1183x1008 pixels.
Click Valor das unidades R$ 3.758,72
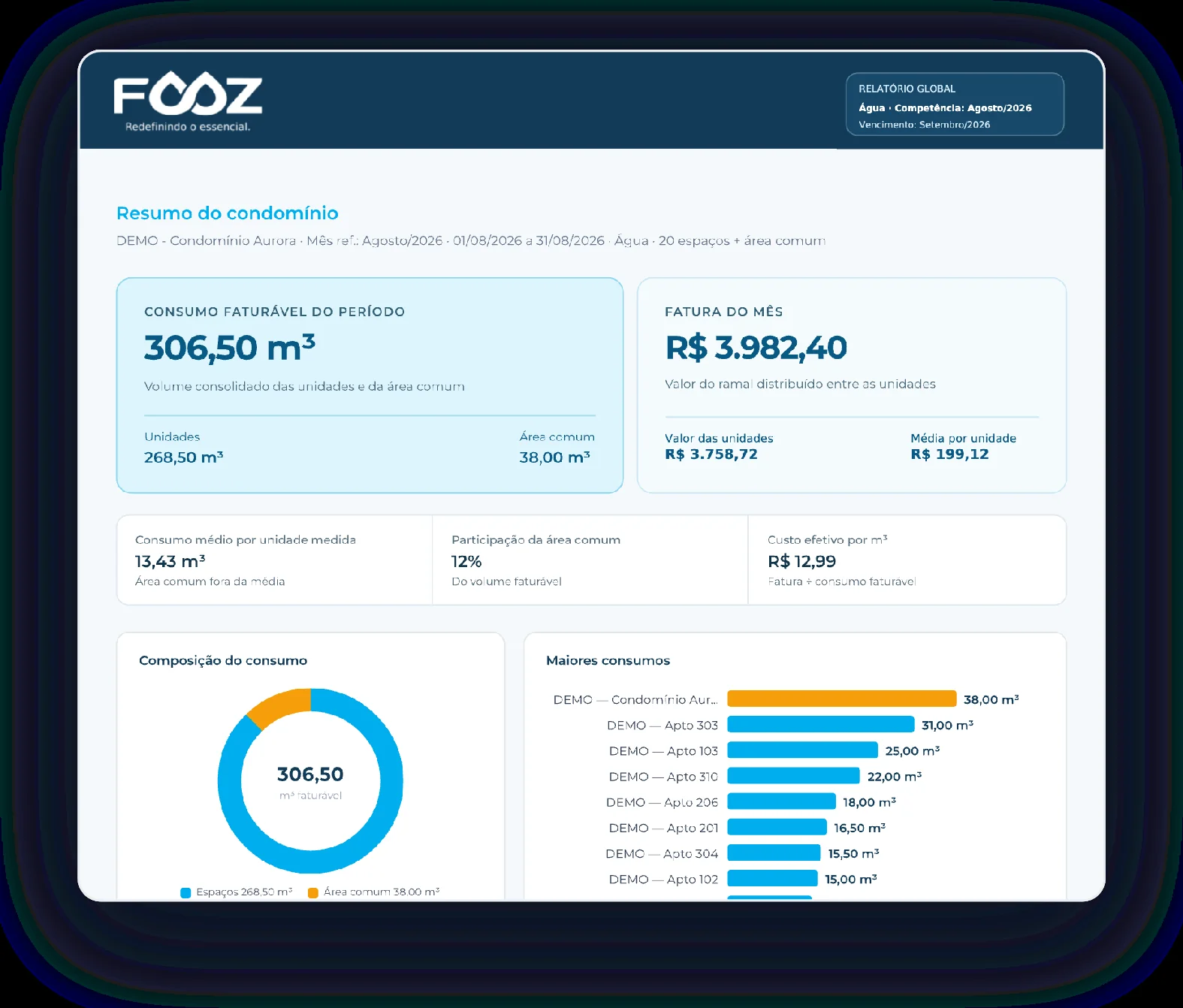point(711,454)
